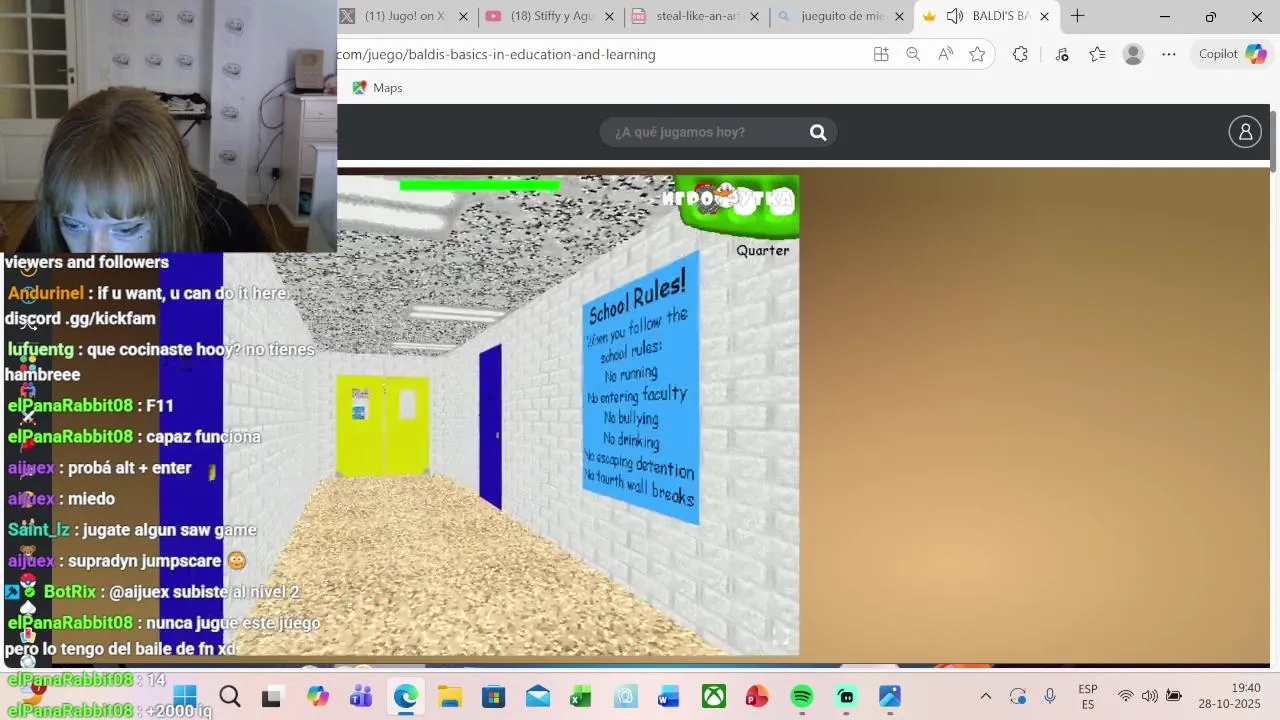Close the Jugo! on X tab

click(463, 16)
